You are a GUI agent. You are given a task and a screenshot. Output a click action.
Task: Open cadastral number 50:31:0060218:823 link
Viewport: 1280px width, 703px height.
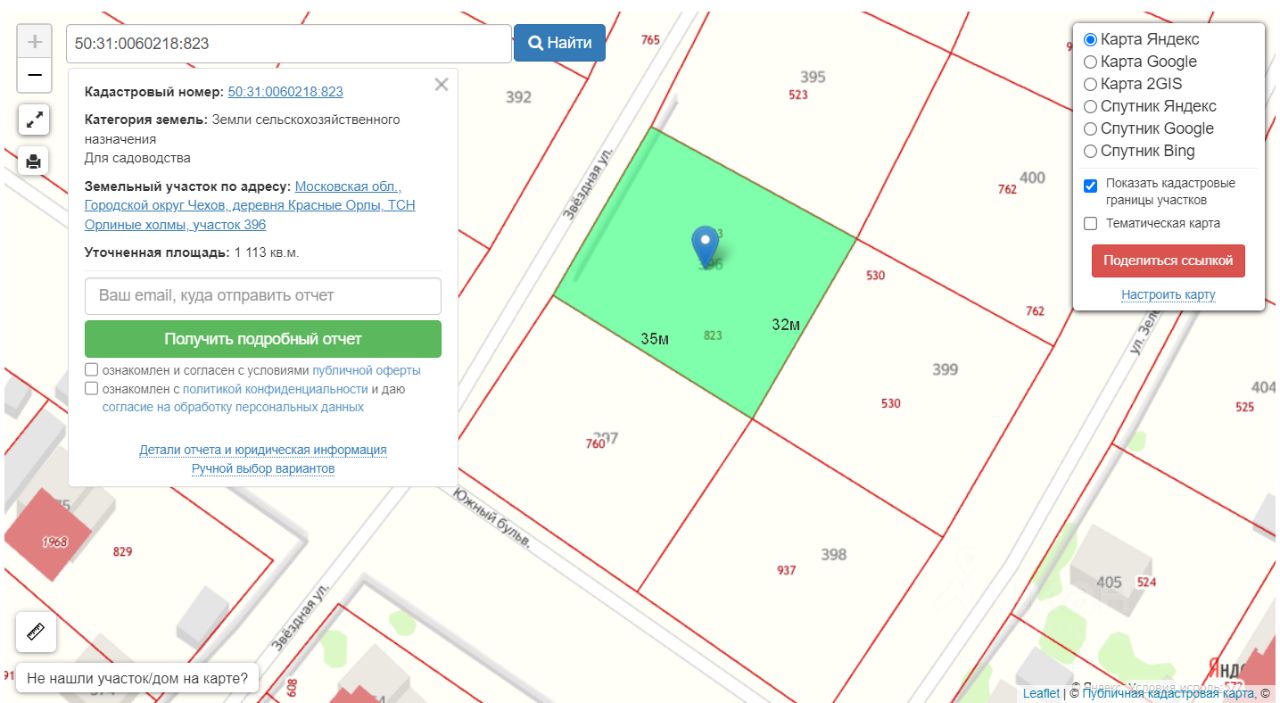[x=285, y=92]
